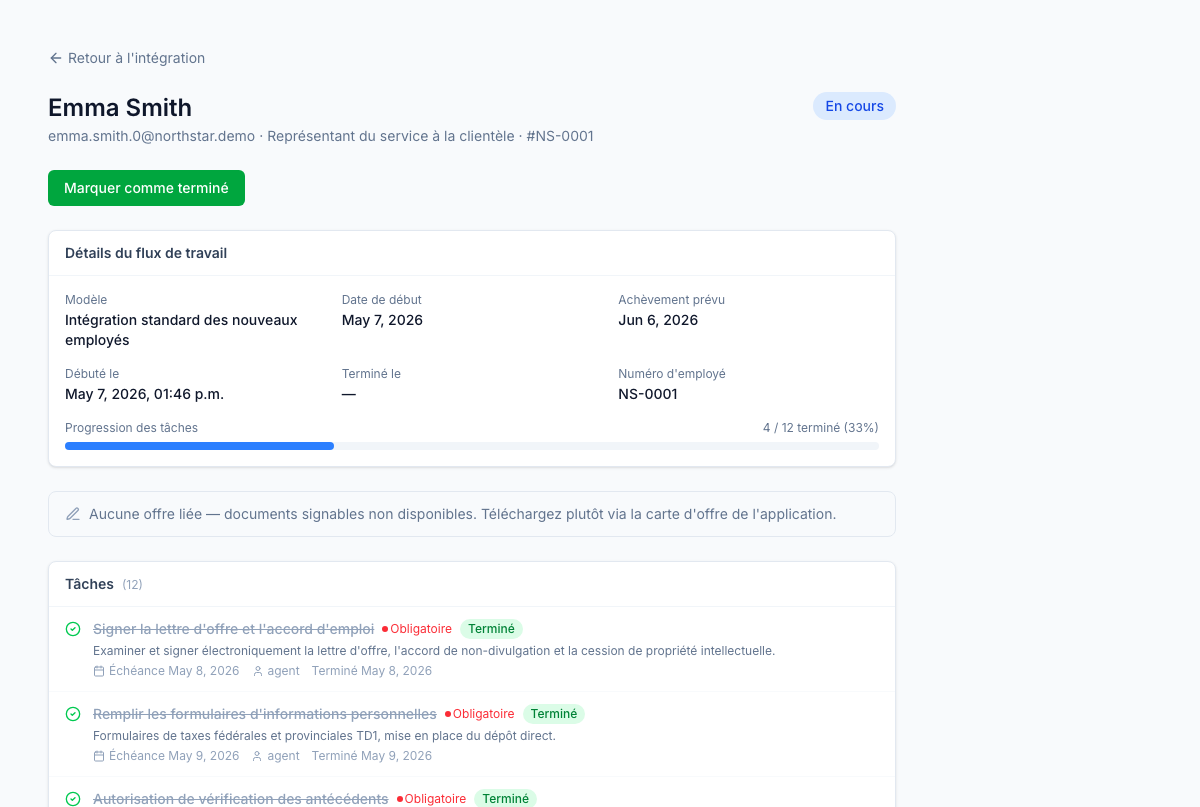Image resolution: width=1200 pixels, height=807 pixels.
Task: Click calendar icon beside Échéance May 9, 2026
Action: 99,756
